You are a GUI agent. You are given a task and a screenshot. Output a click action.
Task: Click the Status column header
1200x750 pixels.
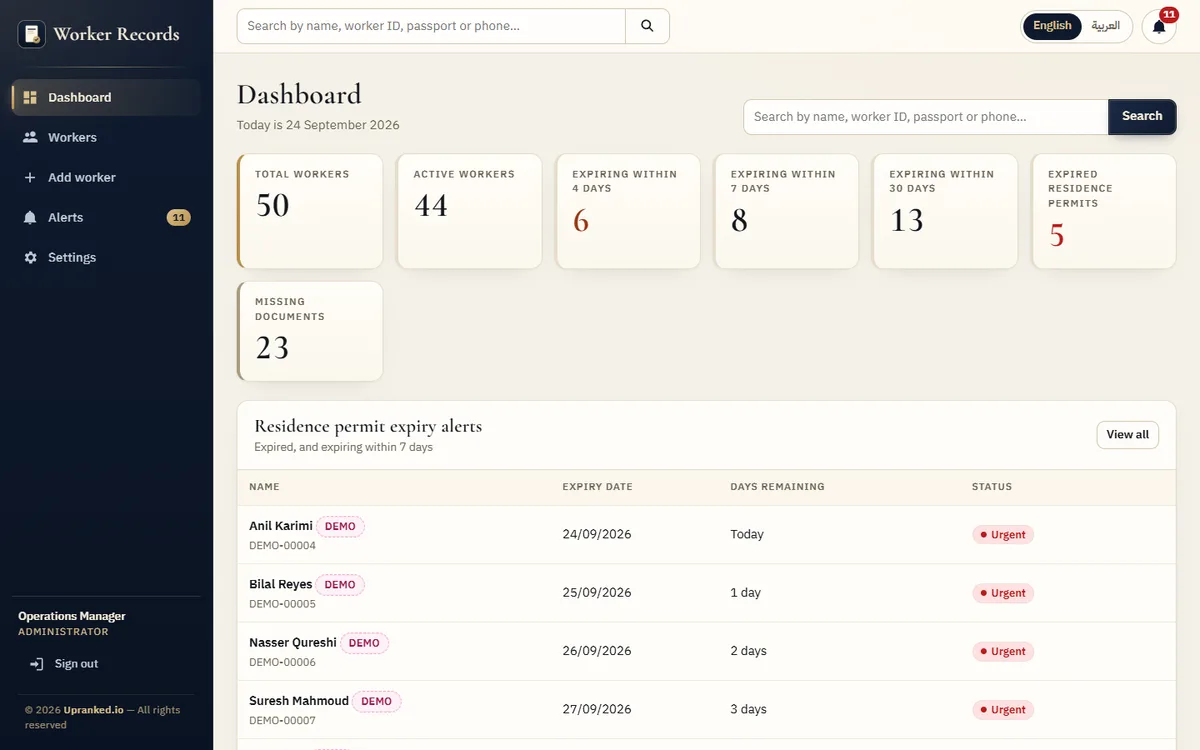click(x=992, y=487)
